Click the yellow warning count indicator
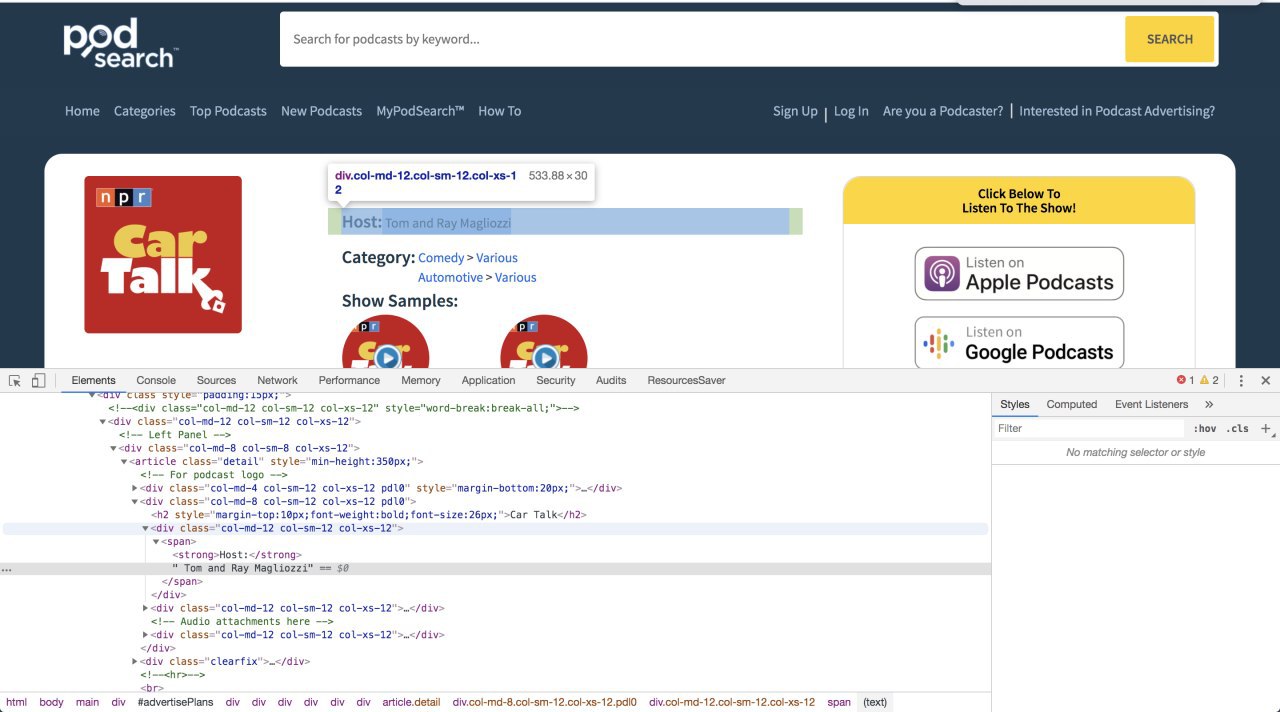The height and width of the screenshot is (712, 1280). [x=1209, y=380]
